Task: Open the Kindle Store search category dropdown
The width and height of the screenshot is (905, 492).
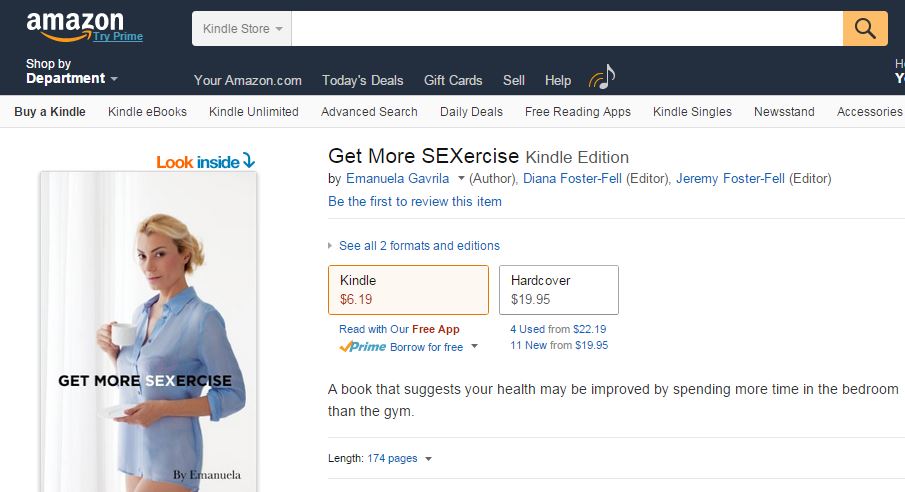Action: [x=242, y=29]
